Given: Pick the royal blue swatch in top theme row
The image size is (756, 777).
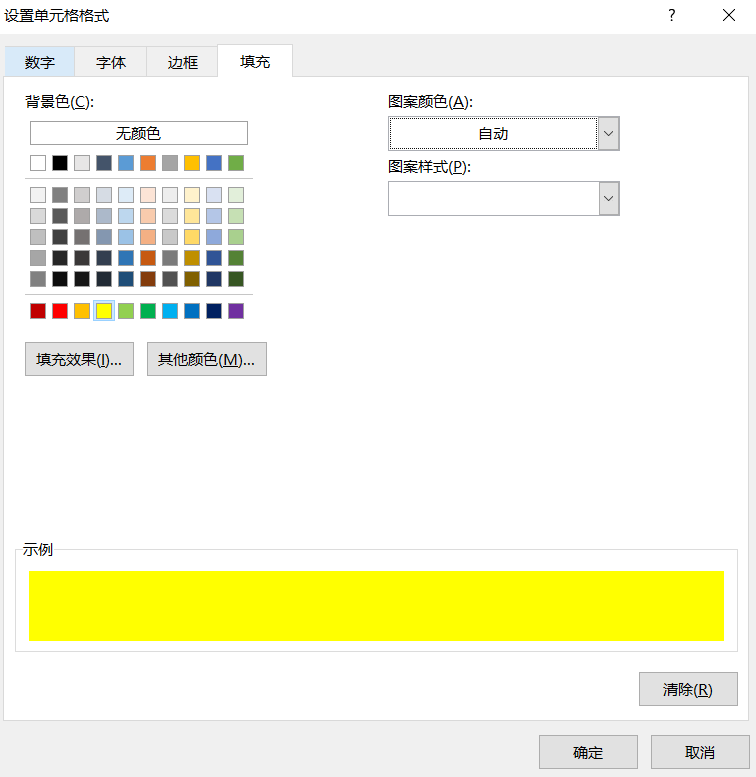Looking at the screenshot, I should pyautogui.click(x=214, y=163).
